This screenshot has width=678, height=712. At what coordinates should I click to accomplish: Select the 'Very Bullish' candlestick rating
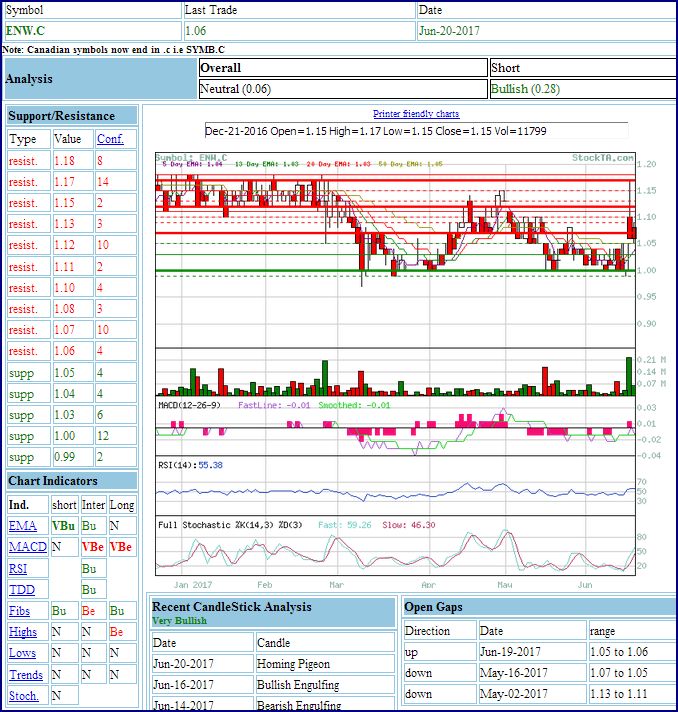click(x=179, y=621)
